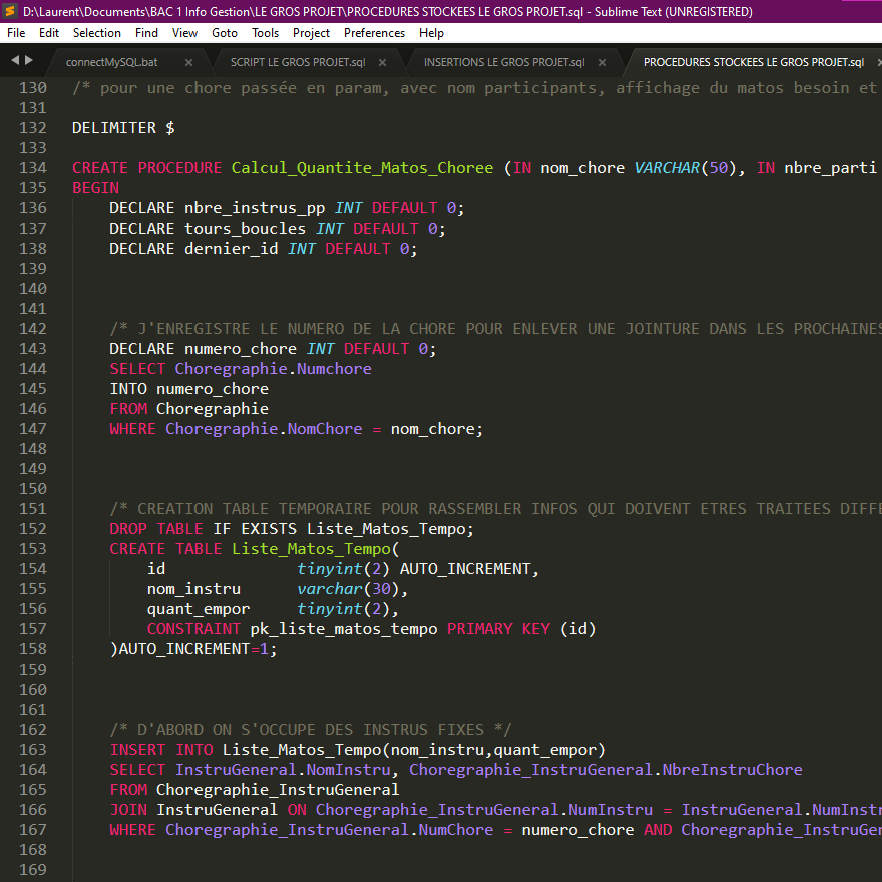Screen dimensions: 882x882
Task: Click line number 134 in the gutter
Action: coord(33,168)
